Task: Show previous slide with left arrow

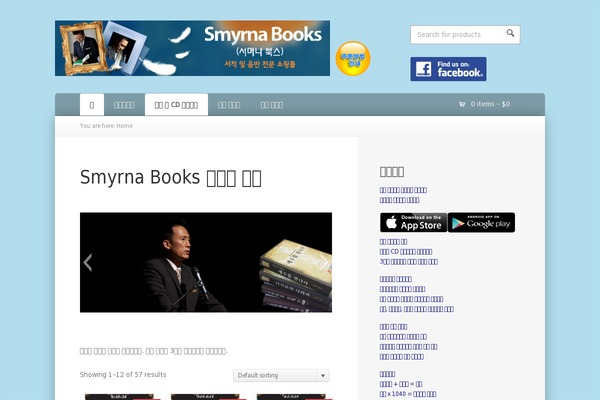Action: click(88, 263)
